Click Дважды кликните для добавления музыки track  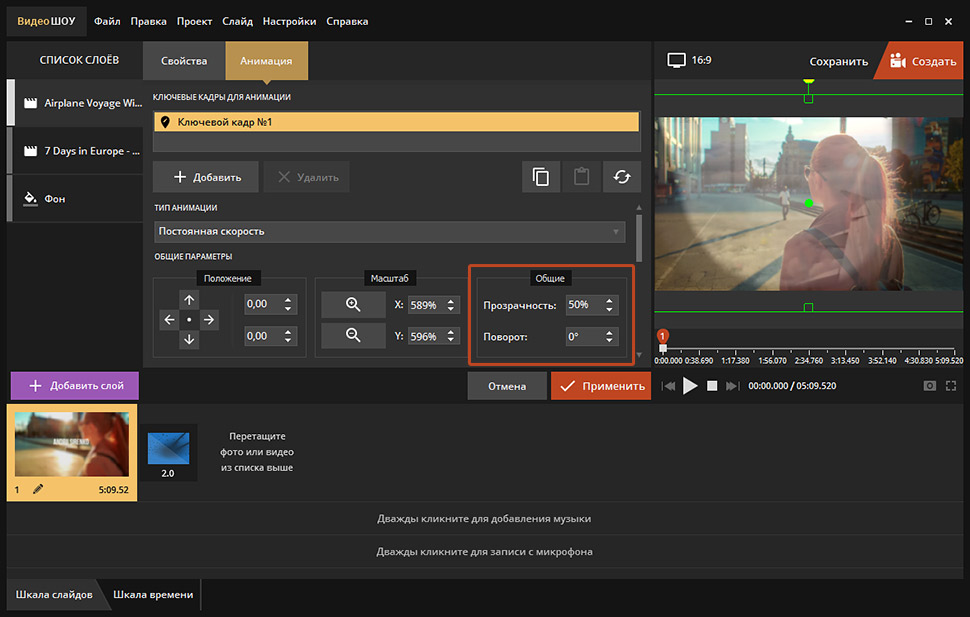click(x=484, y=519)
